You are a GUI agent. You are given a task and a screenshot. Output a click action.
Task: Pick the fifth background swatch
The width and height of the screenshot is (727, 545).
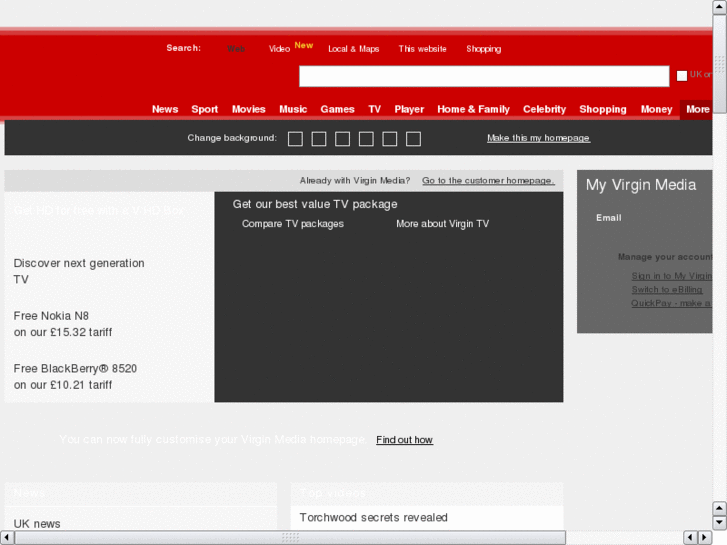(390, 139)
